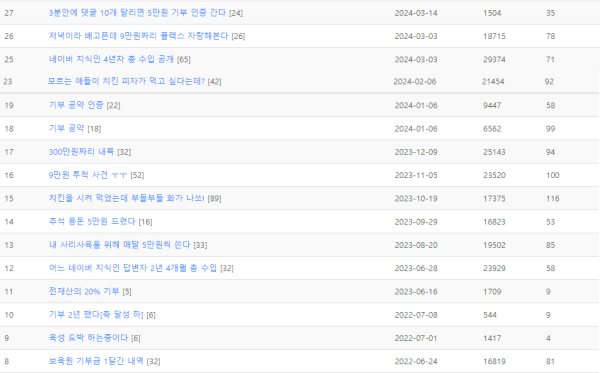Open post '치킨을 시켜 먹었는데 부들부들'

[126, 198]
